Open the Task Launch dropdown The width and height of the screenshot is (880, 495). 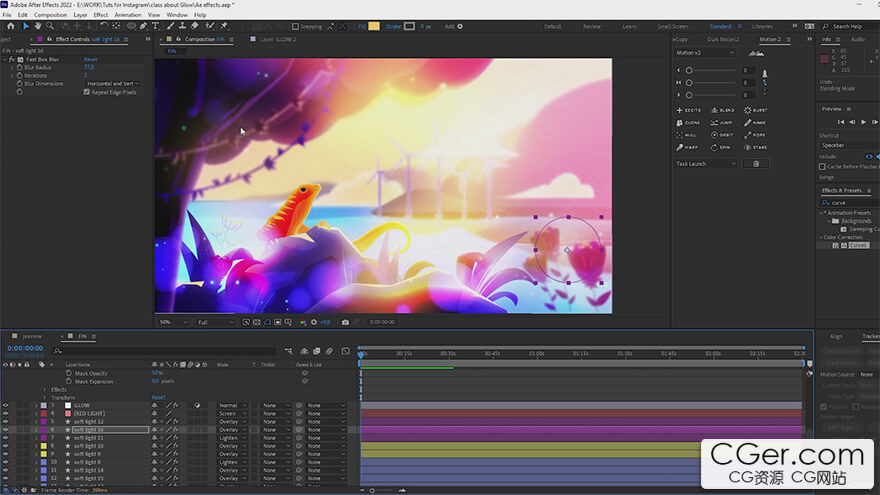[x=706, y=164]
